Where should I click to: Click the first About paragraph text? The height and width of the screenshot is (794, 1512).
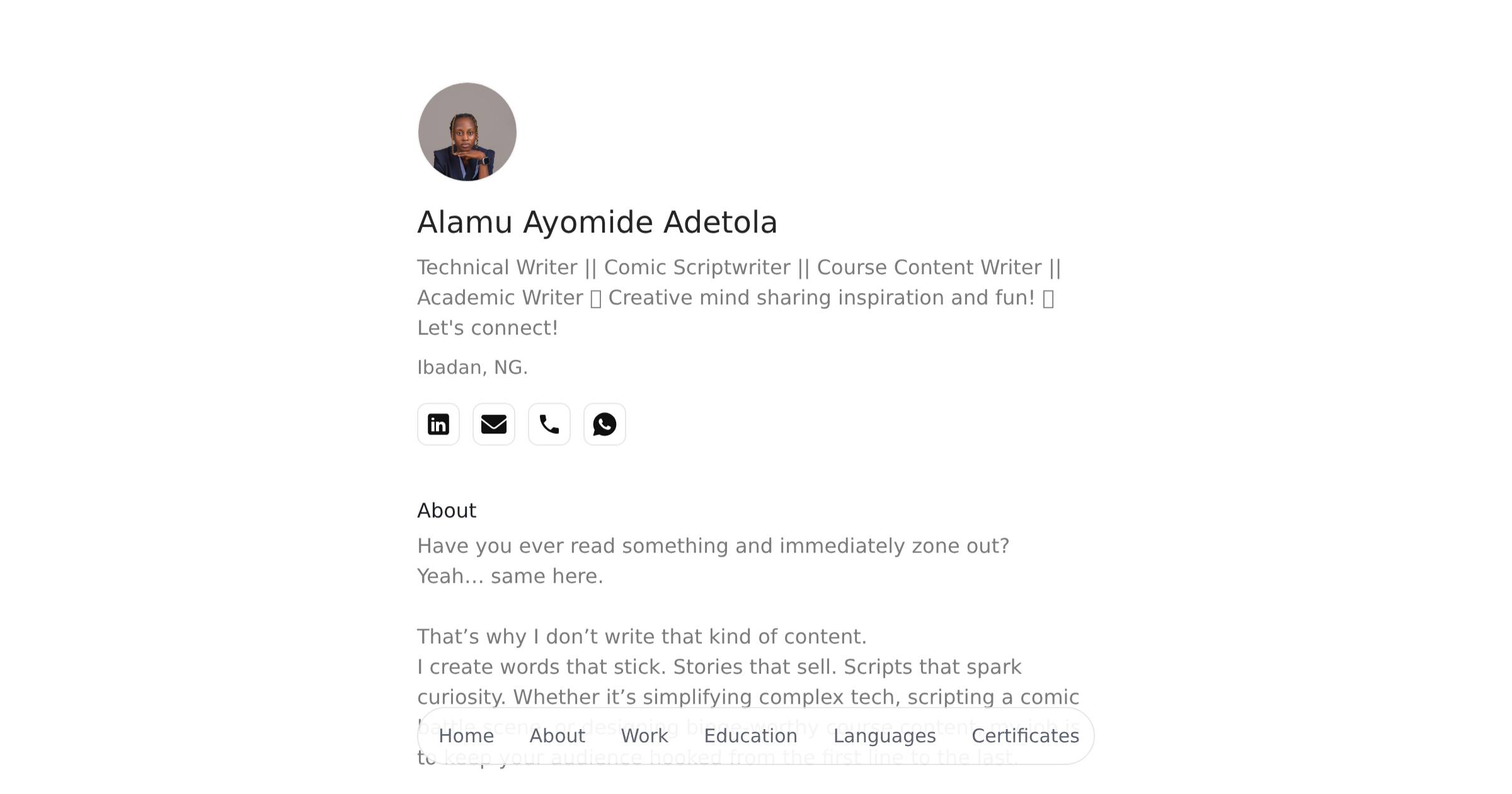(713, 546)
